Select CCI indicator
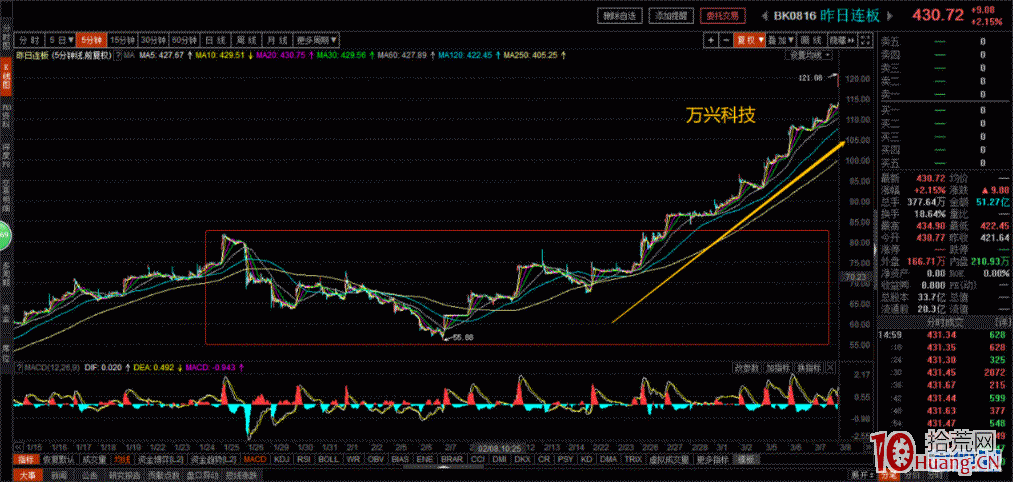 (x=479, y=459)
